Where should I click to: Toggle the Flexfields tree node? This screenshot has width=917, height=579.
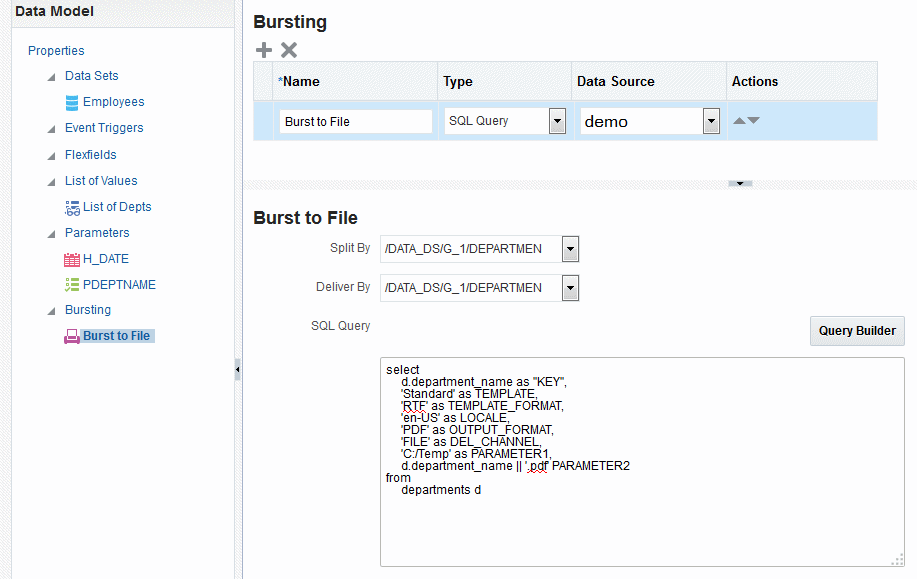coord(51,156)
